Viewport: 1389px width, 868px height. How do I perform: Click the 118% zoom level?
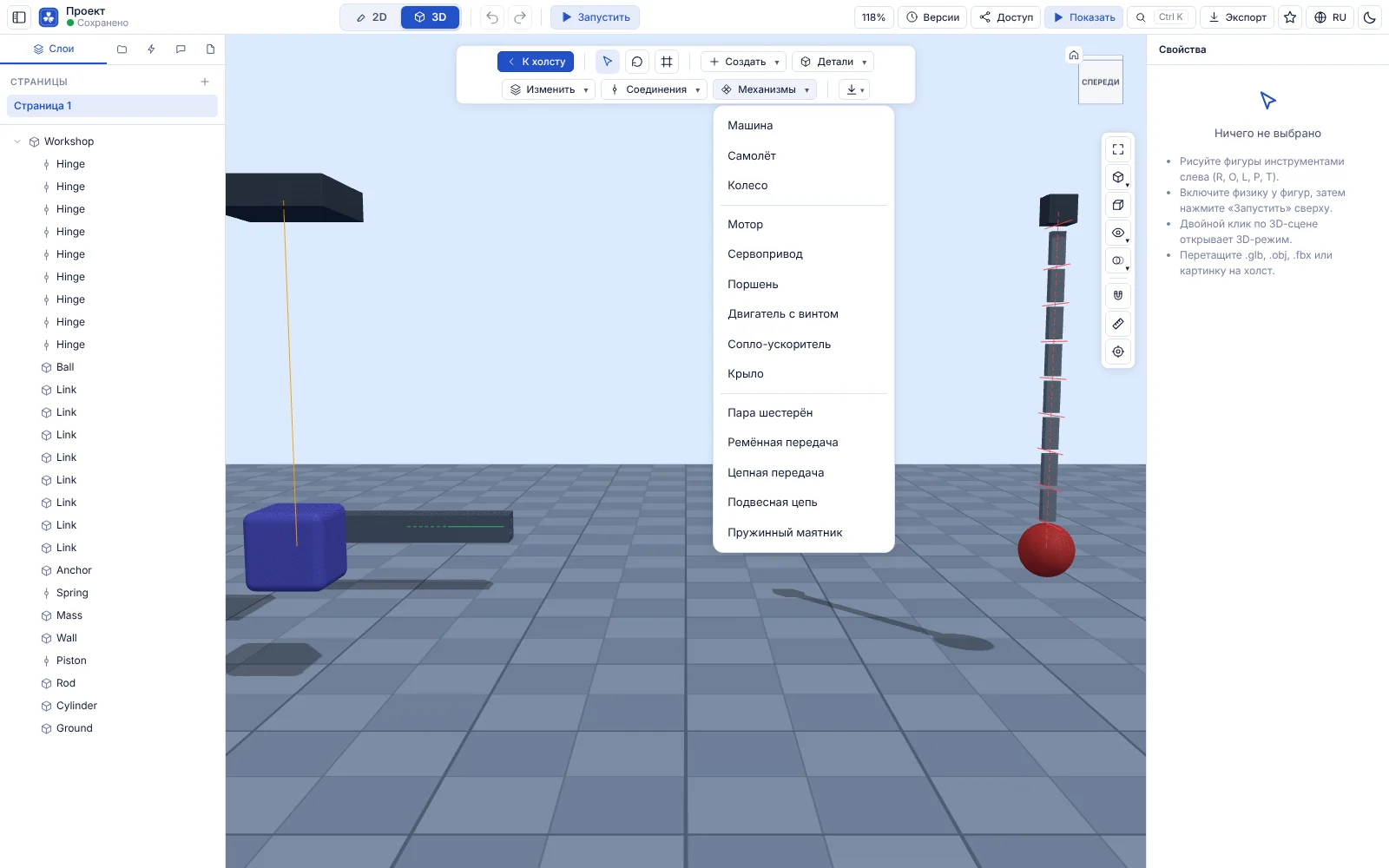coord(873,17)
